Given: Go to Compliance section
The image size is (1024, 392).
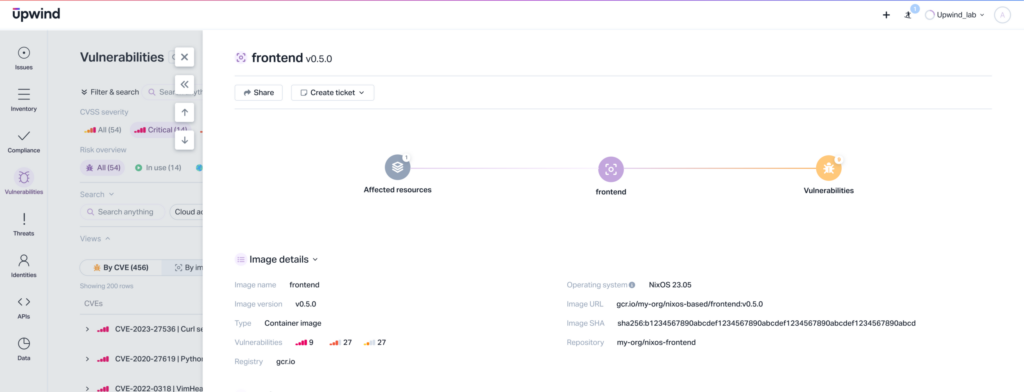Looking at the screenshot, I should (24, 141).
